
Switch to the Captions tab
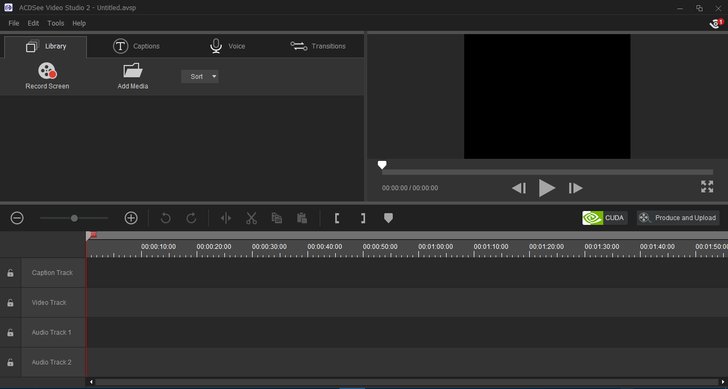136,46
